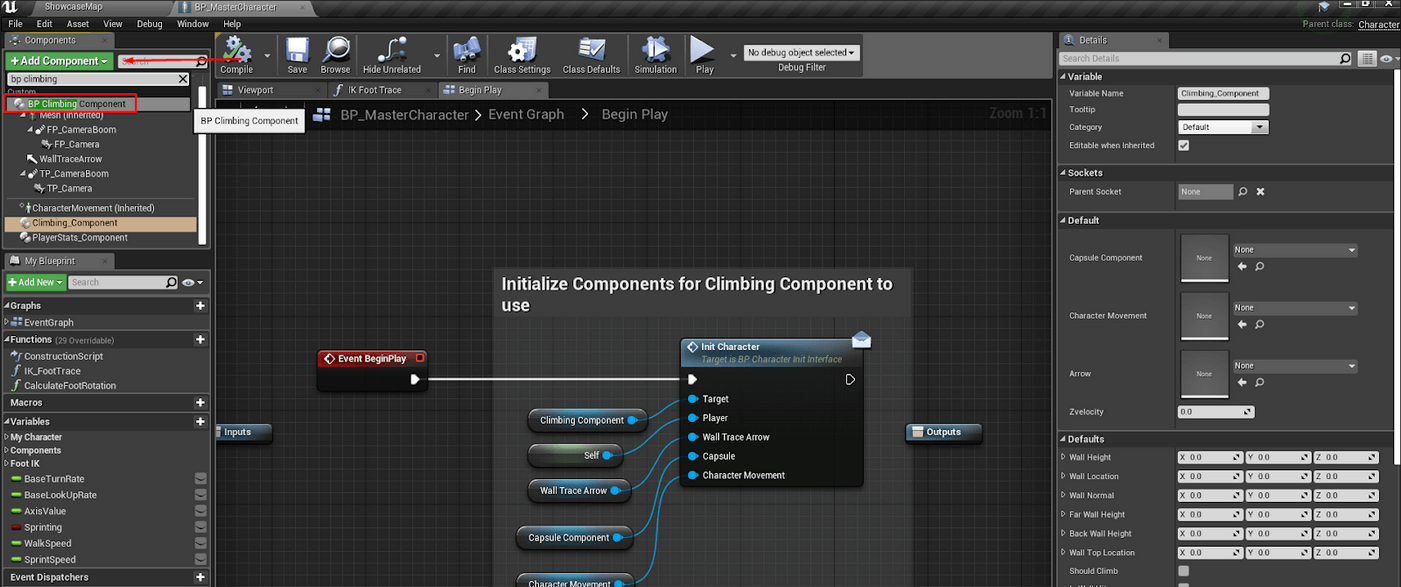The width and height of the screenshot is (1401, 587).
Task: Open the Character parent class link
Action: 1379,24
